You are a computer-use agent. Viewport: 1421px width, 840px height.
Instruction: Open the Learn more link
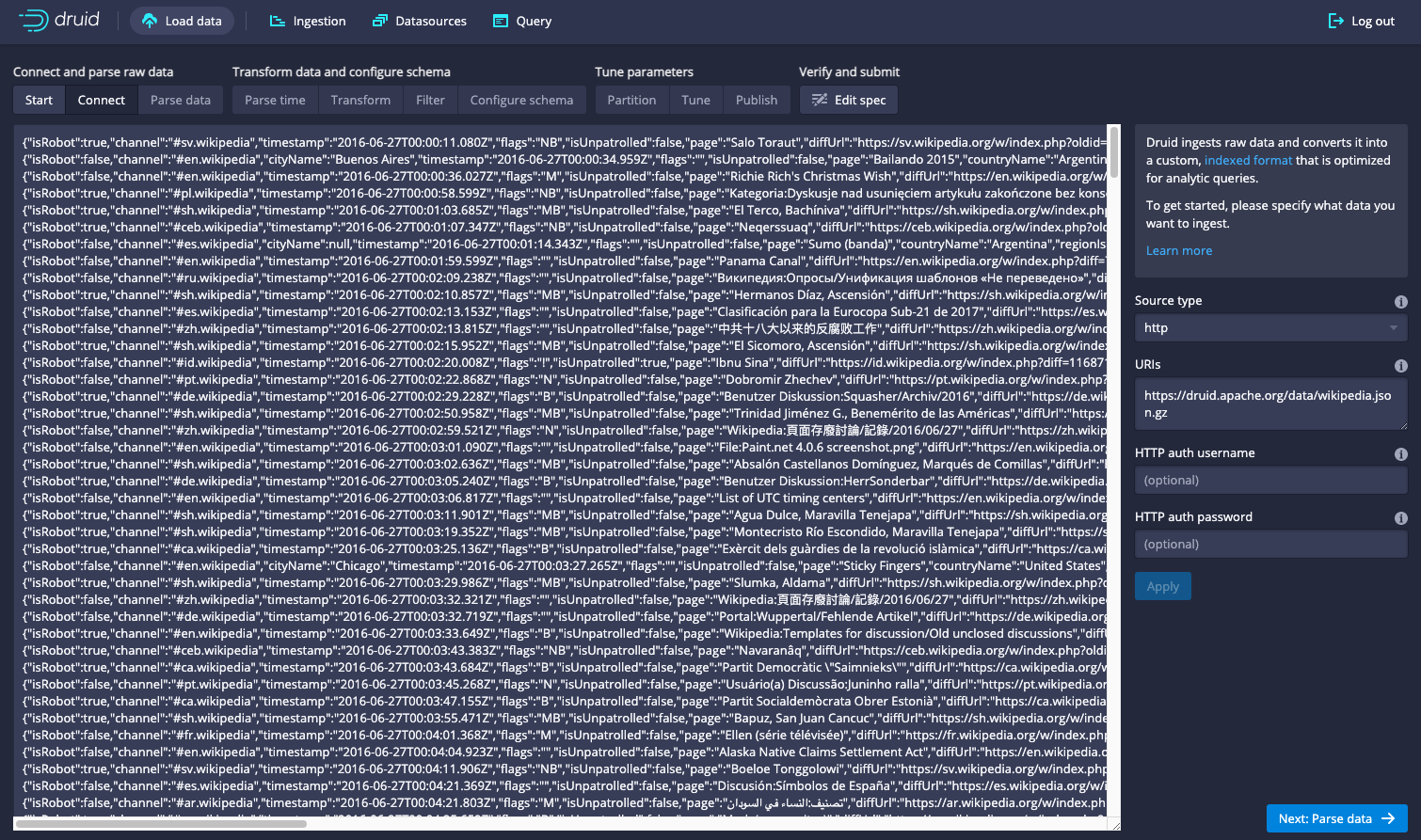[1179, 250]
